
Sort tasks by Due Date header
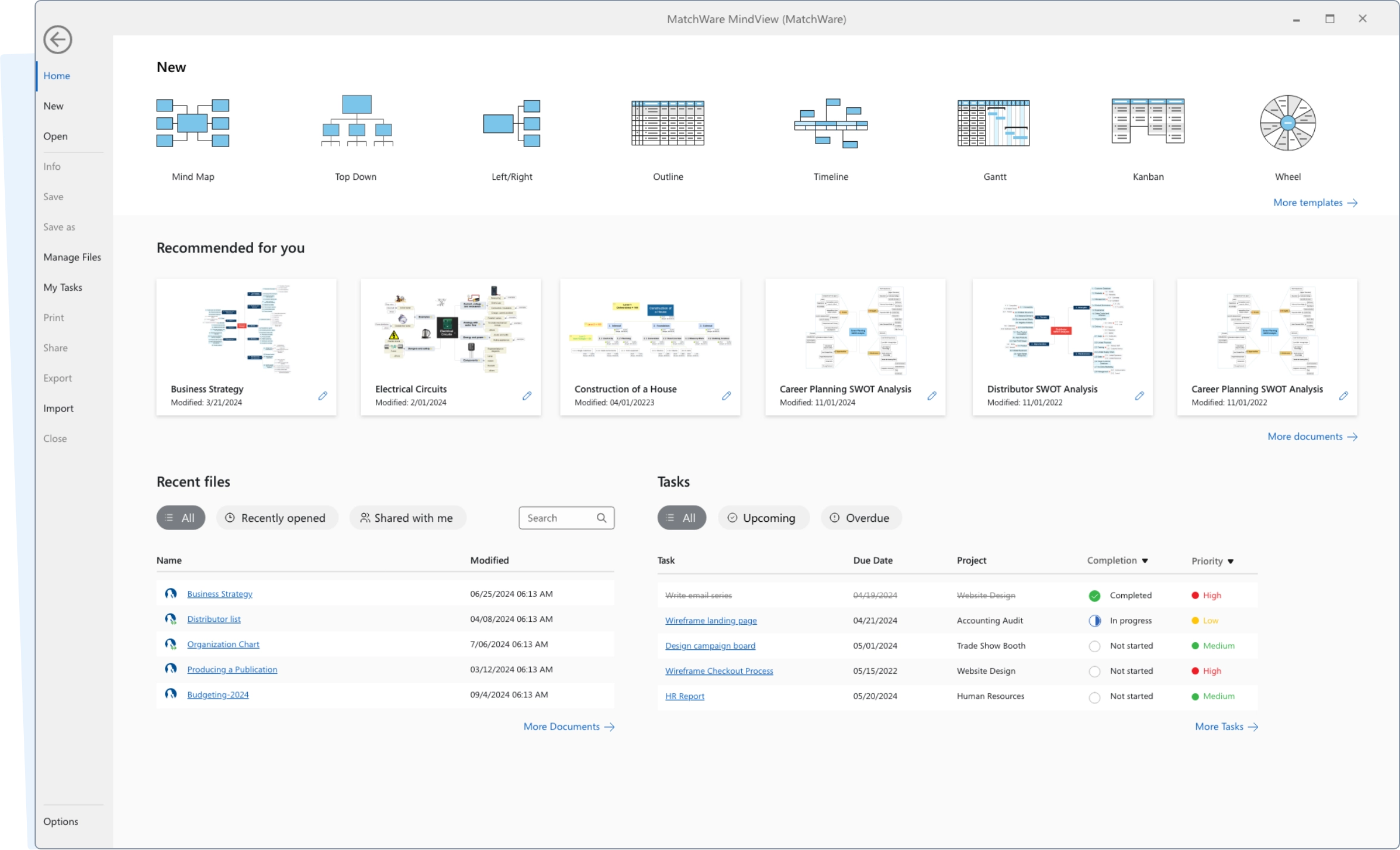coord(873,561)
